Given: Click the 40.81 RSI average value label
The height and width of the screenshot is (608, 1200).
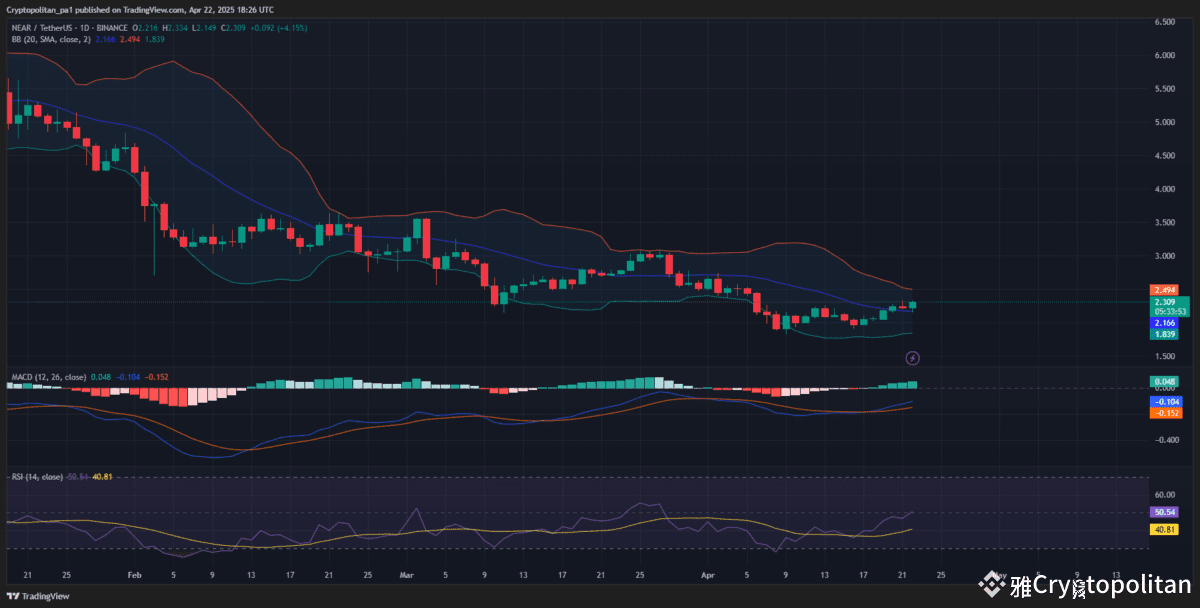Looking at the screenshot, I should click(x=1164, y=530).
